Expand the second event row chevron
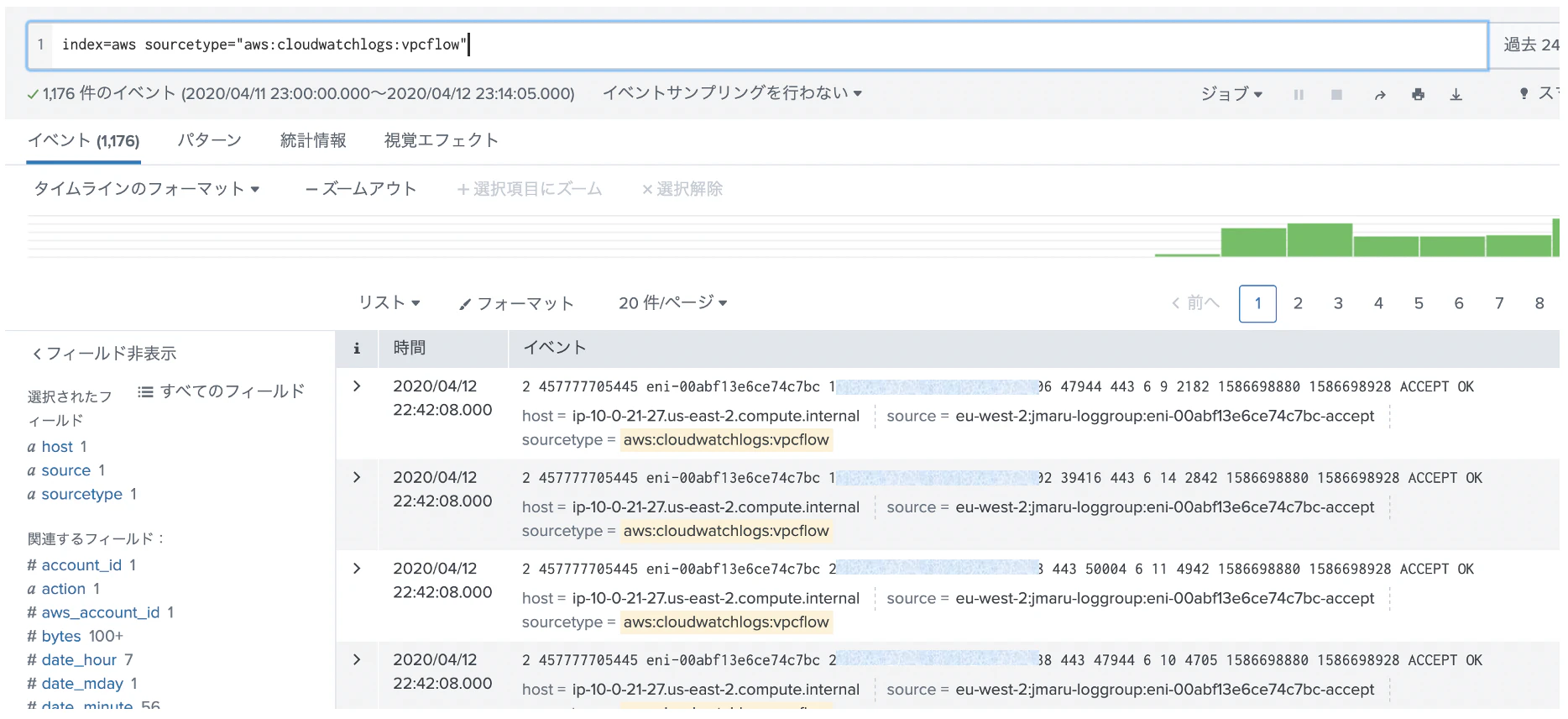 tap(357, 477)
